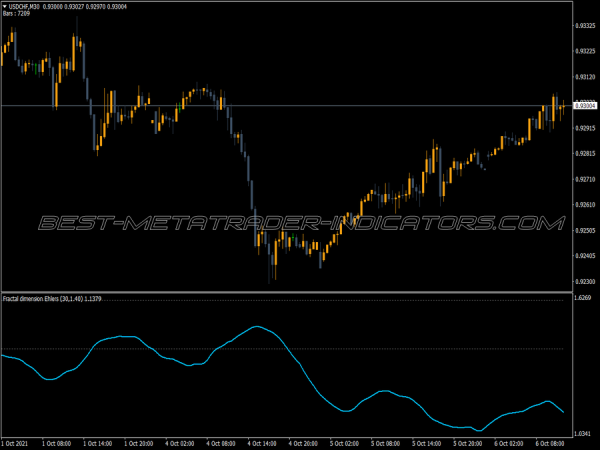The width and height of the screenshot is (600, 450).
Task: Click the '5 Oct 20:00' time axis label
Action: coord(468,443)
